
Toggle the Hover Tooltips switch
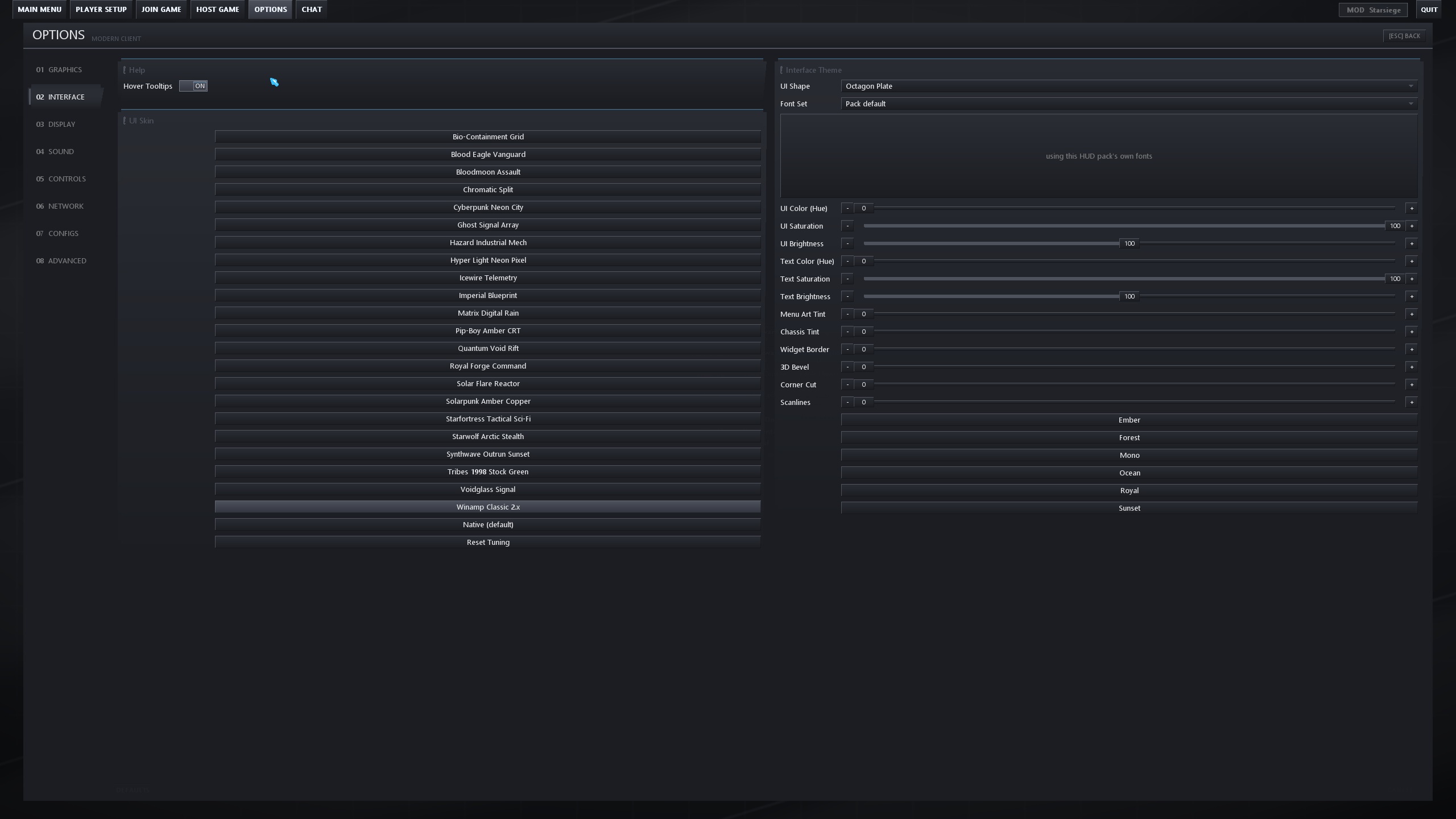(x=193, y=86)
